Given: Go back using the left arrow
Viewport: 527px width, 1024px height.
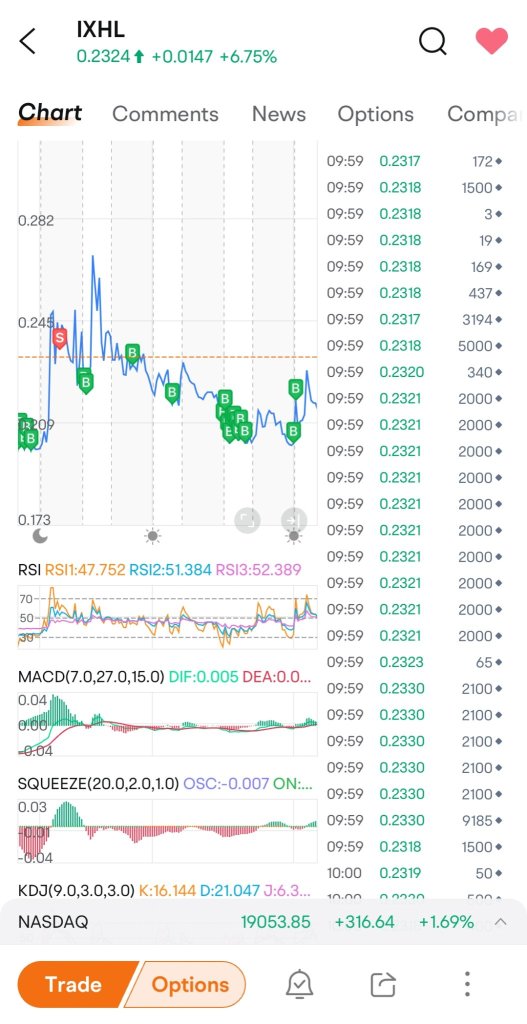Looking at the screenshot, I should point(27,42).
